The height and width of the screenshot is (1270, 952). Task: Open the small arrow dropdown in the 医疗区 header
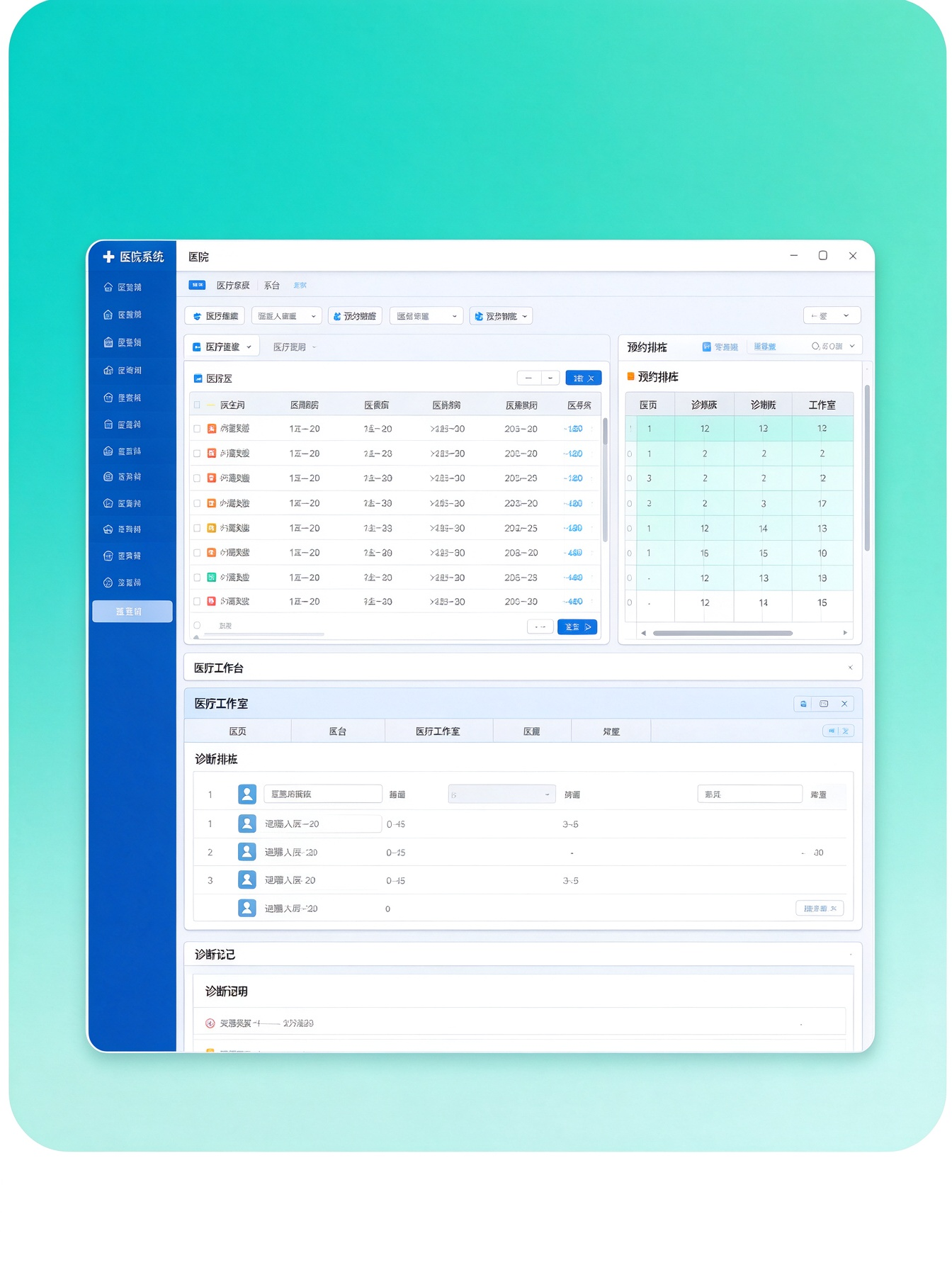tap(550, 378)
